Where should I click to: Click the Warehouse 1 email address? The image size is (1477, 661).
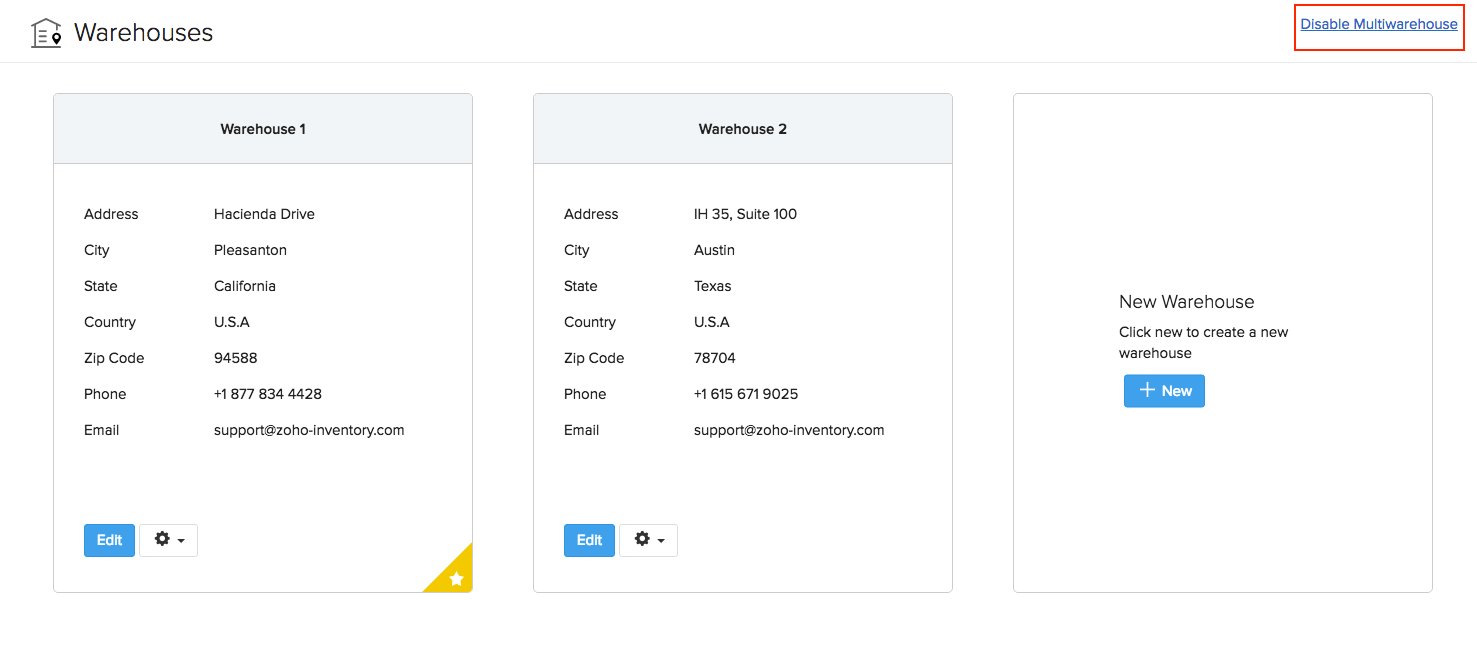309,430
